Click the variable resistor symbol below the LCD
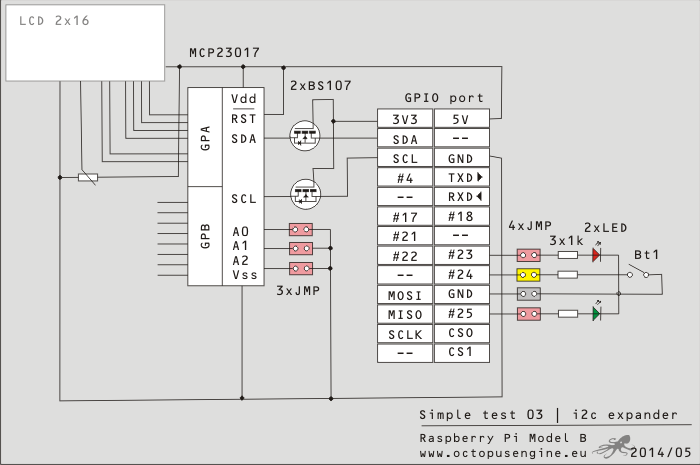Screen dimensions: 700x465 (x=88, y=178)
